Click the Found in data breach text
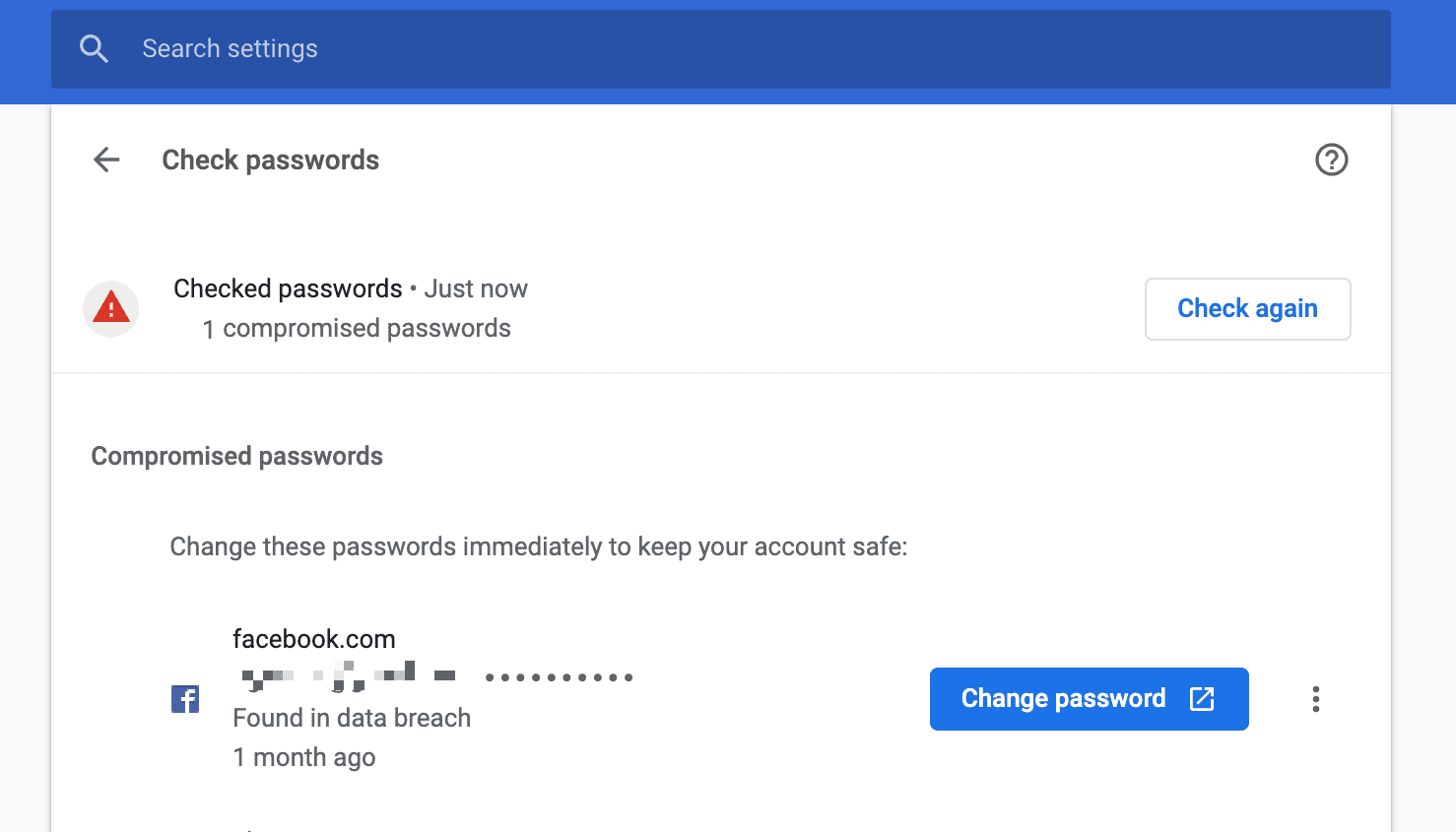Image resolution: width=1456 pixels, height=832 pixels. coord(352,718)
